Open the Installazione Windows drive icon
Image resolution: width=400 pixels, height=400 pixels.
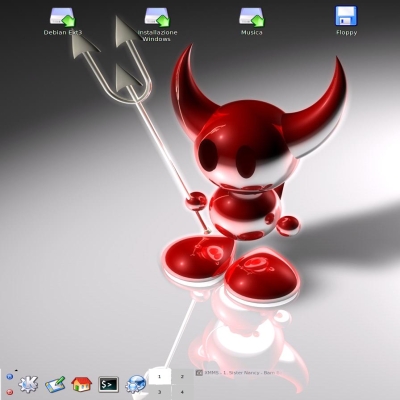[x=157, y=17]
